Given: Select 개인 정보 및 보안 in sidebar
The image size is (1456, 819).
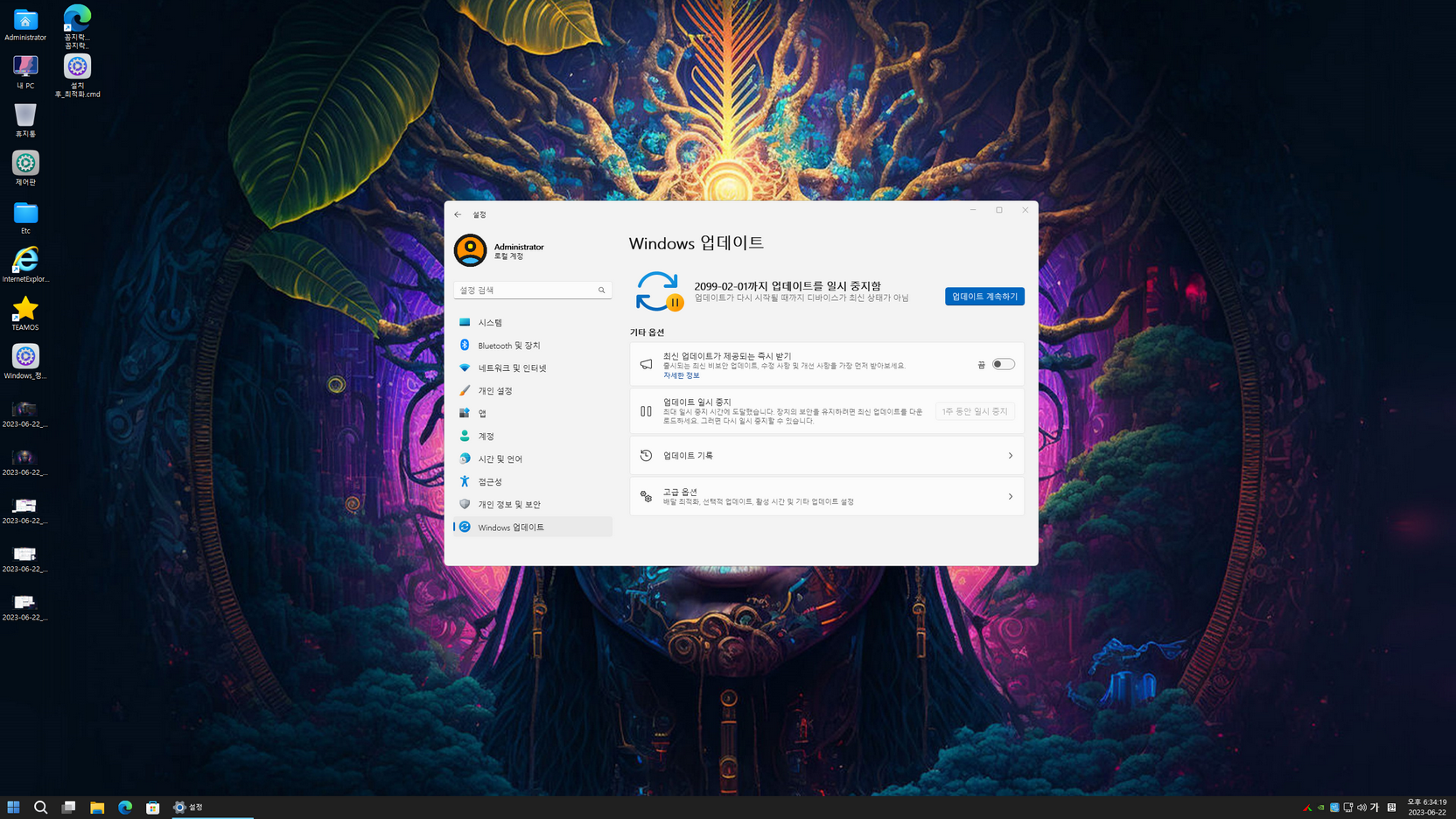Looking at the screenshot, I should (x=533, y=505).
